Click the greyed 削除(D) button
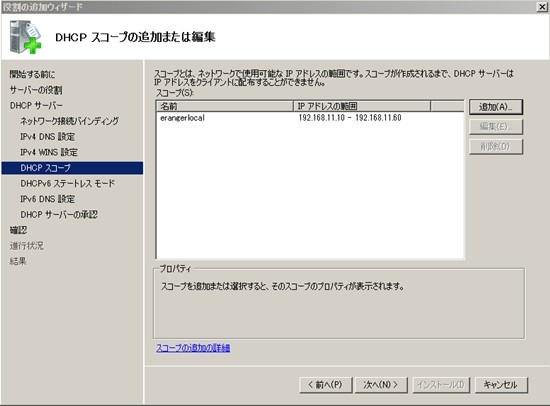Viewport: 550px width, 406px height. pos(496,147)
